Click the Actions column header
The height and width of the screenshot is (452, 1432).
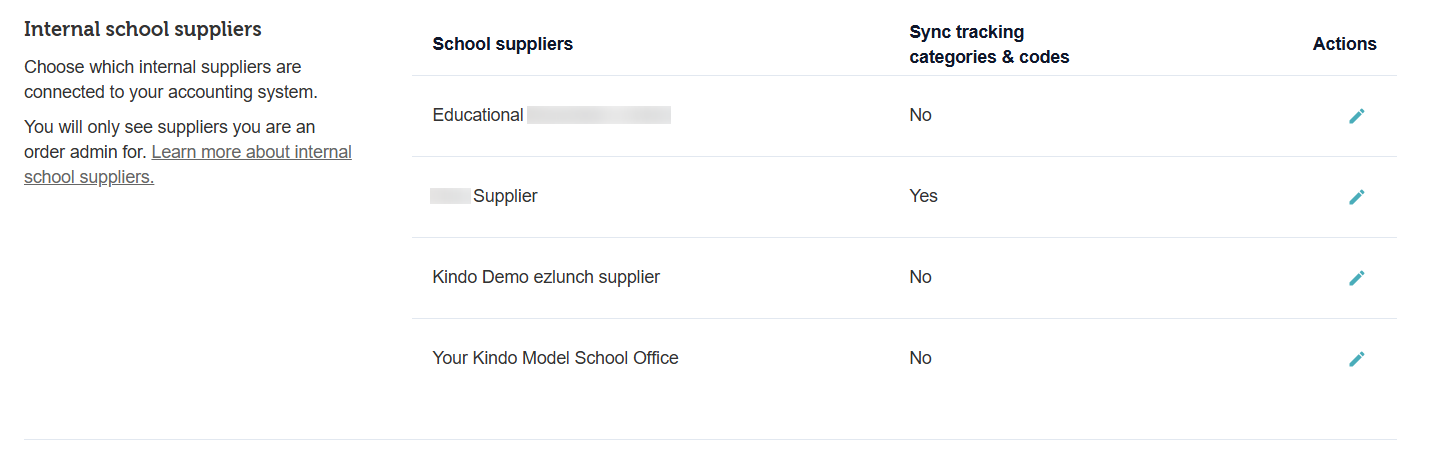coord(1344,44)
